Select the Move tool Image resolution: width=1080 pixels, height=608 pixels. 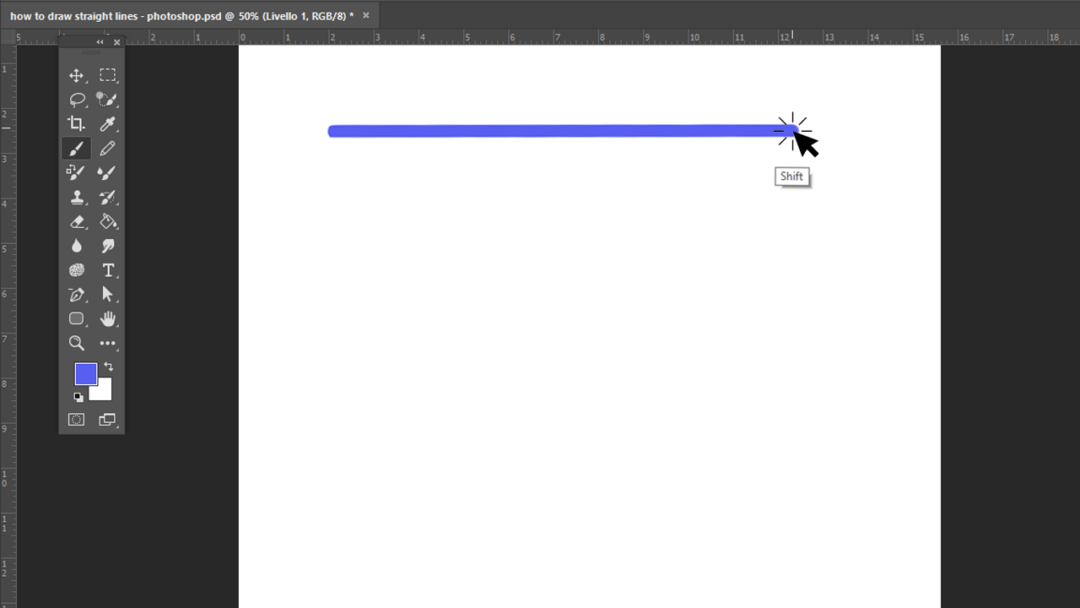(x=77, y=75)
